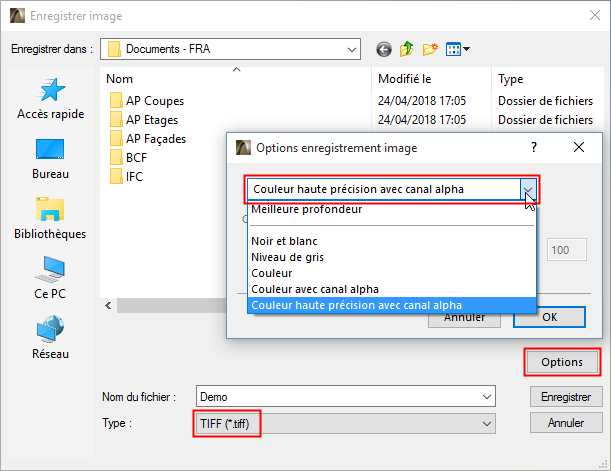The width and height of the screenshot is (611, 471).
Task: Click the horizontal scrollbar left arrow
Action: point(108,305)
